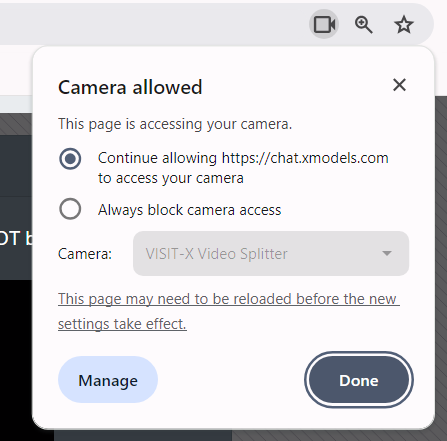Click the dropdown arrow in the Camera selector
This screenshot has width=447, height=441.
387,254
